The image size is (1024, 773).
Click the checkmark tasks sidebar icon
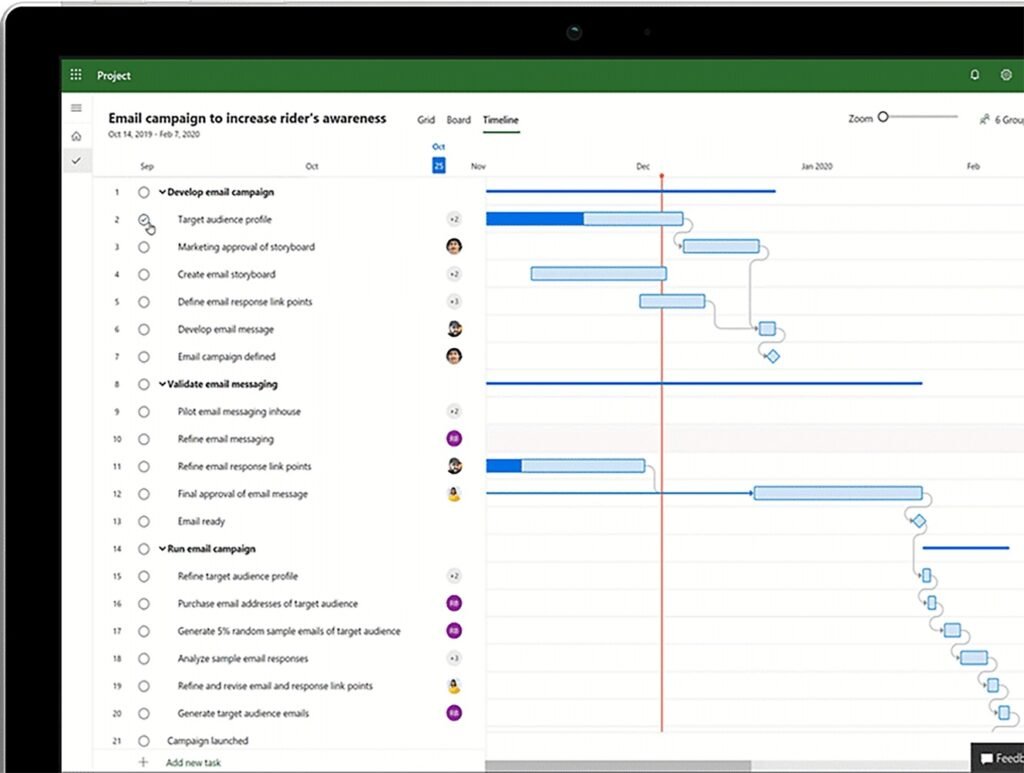(x=76, y=161)
